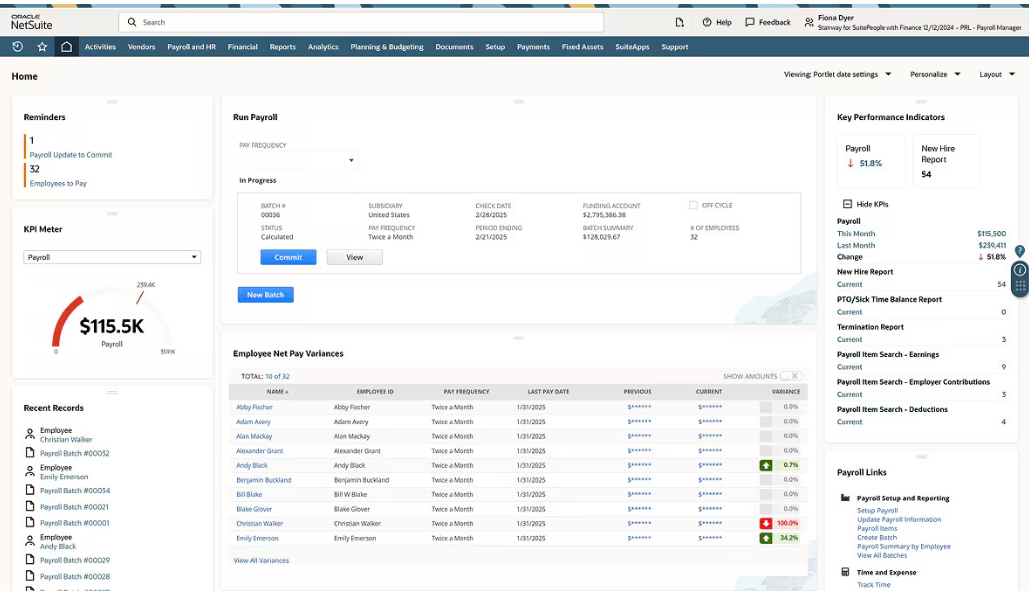Open the Fixed Assets menu
The height and width of the screenshot is (598, 1033).
582,47
